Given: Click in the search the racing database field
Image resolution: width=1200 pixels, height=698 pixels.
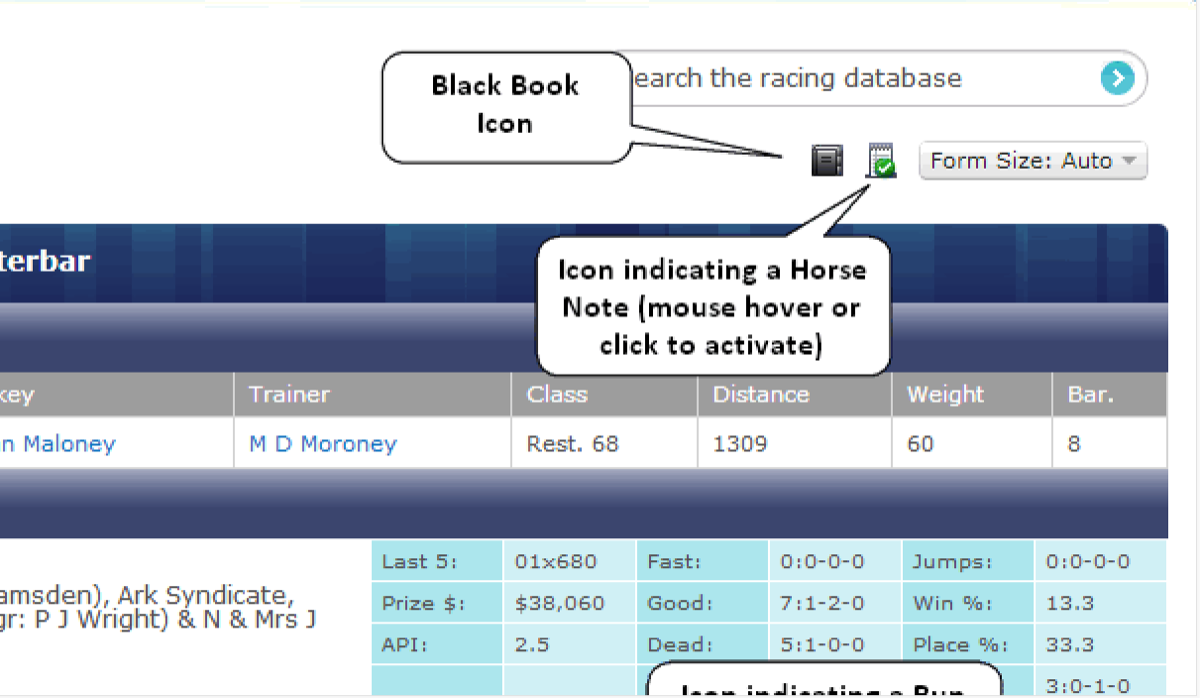Looking at the screenshot, I should coord(860,79).
